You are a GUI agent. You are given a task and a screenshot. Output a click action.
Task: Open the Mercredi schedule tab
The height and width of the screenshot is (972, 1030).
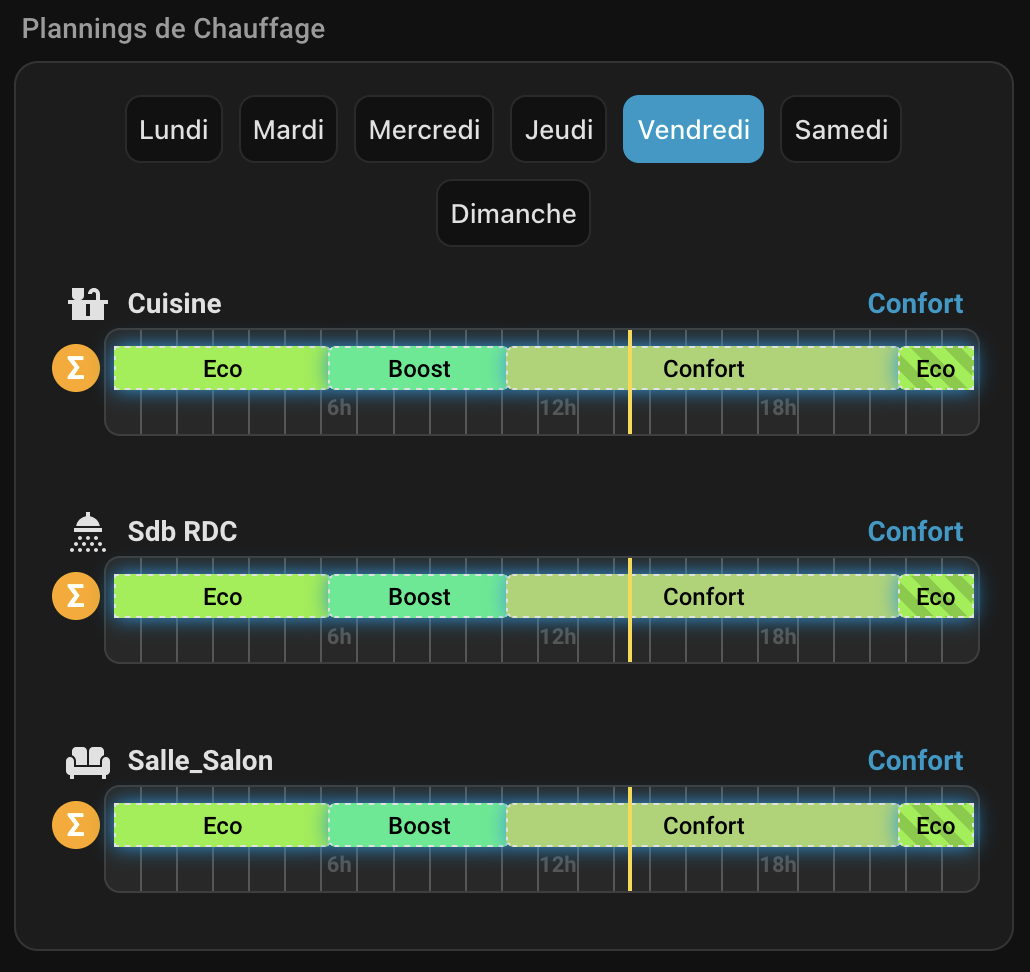click(x=424, y=129)
